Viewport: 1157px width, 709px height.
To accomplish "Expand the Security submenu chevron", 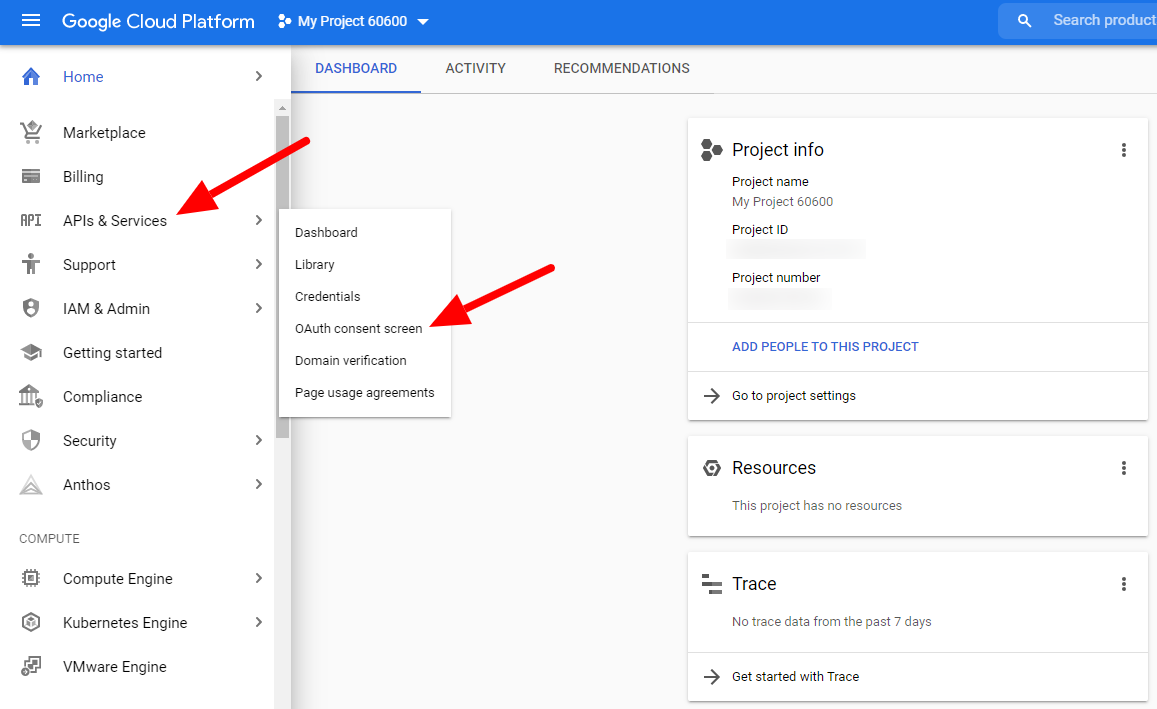I will (x=258, y=441).
